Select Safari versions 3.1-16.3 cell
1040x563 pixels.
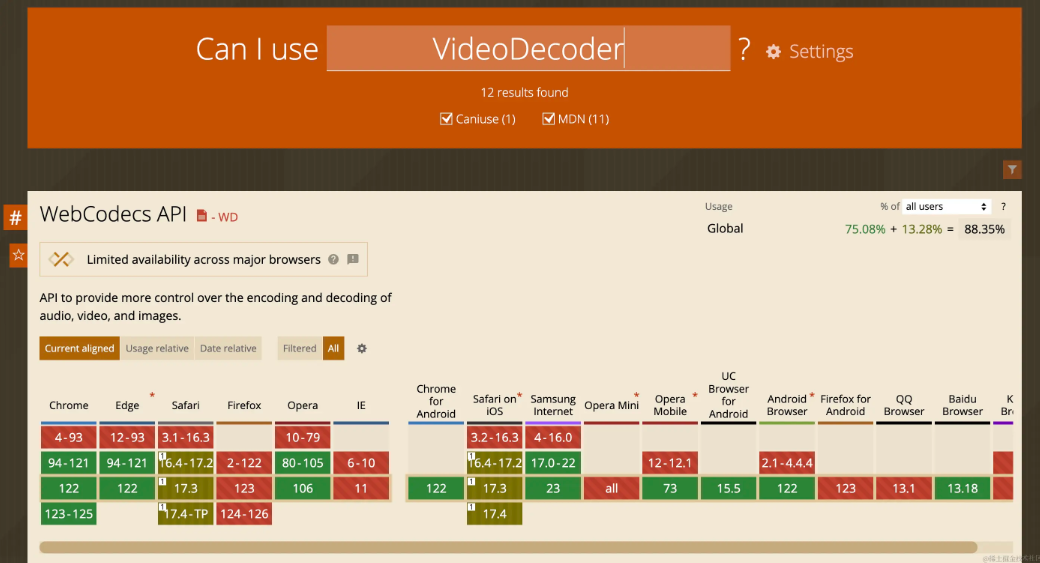[x=186, y=438]
